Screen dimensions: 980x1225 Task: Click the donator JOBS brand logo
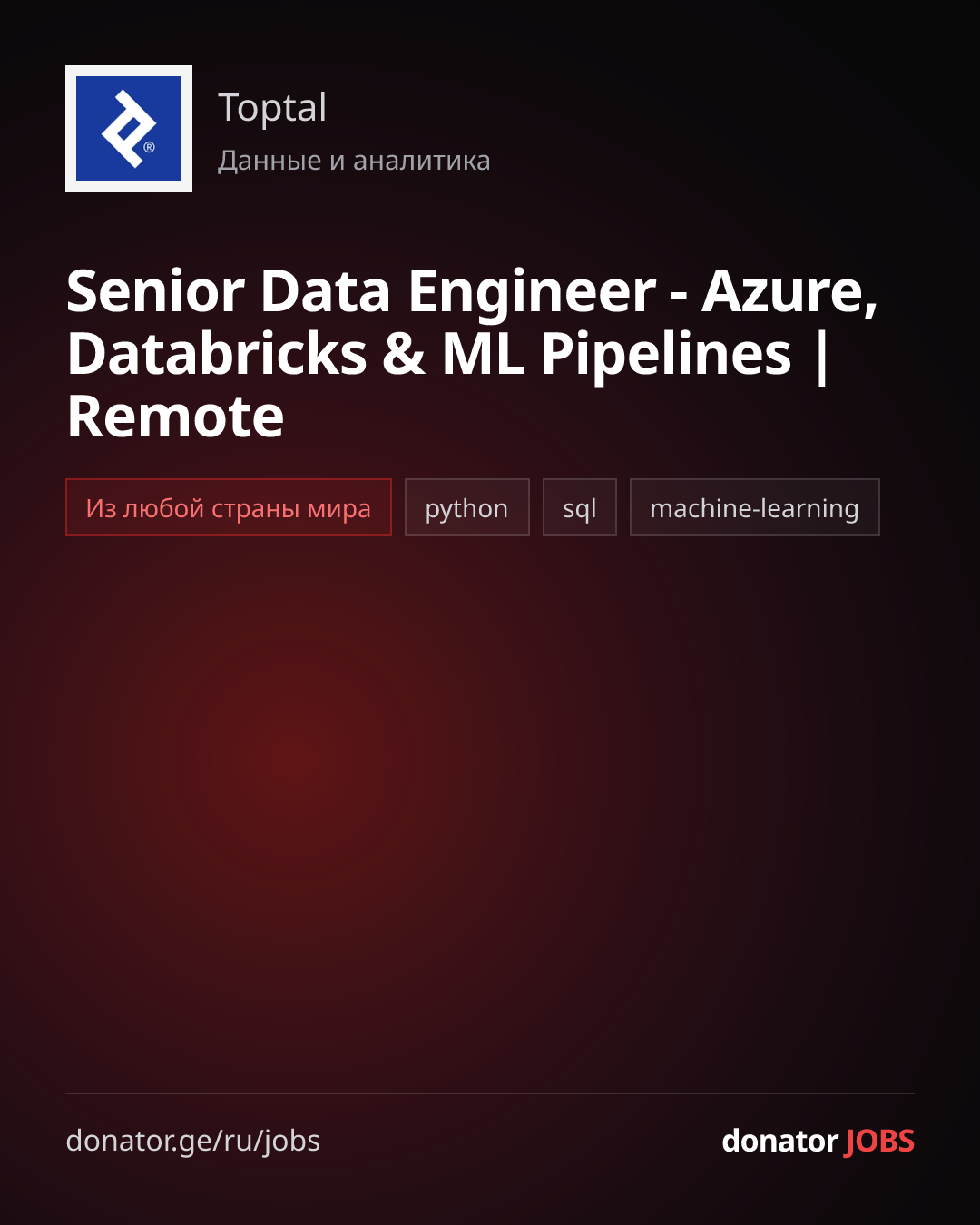click(x=818, y=1141)
